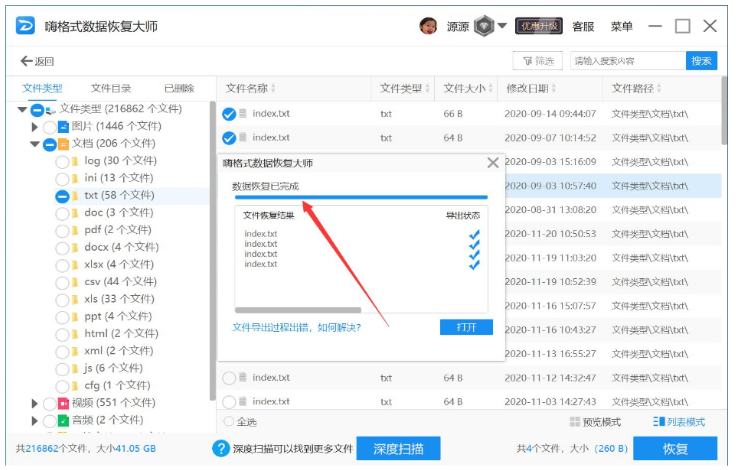The width and height of the screenshot is (739, 470).
Task: Uncheck the first index.txt file
Action: pyautogui.click(x=229, y=114)
